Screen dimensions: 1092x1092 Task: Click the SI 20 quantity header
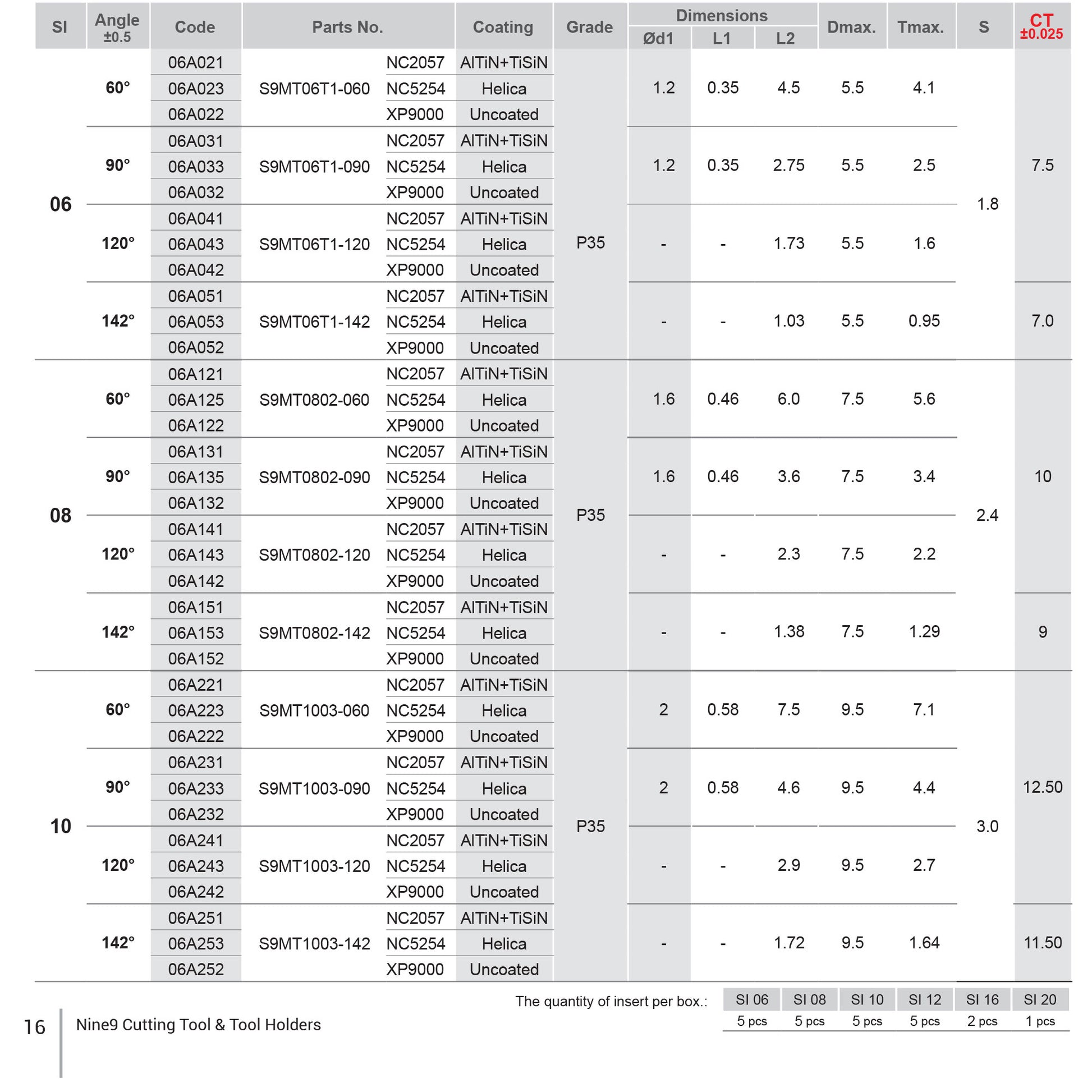click(x=1040, y=999)
